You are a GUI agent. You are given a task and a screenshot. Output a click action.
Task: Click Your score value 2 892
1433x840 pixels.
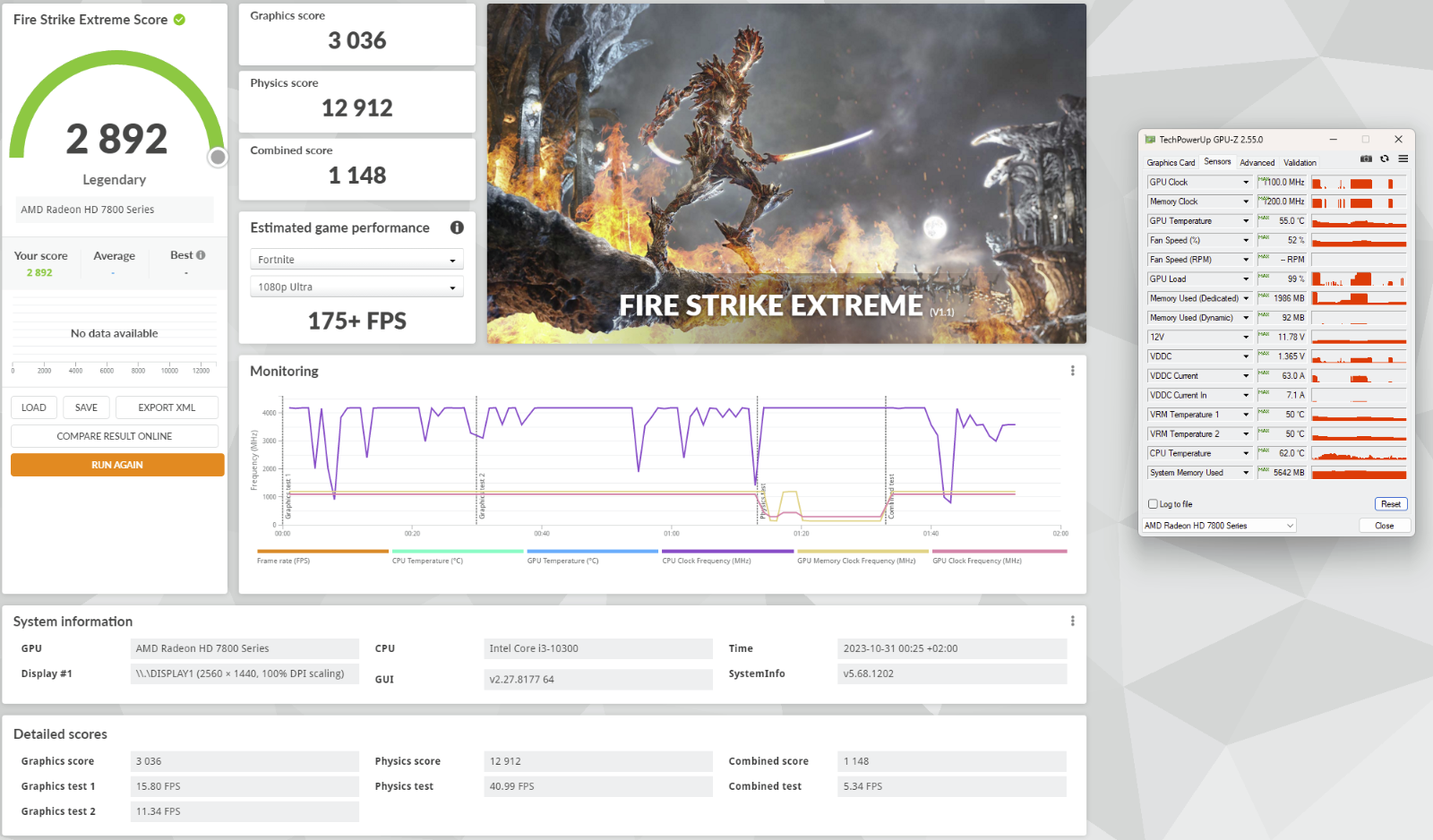tap(39, 272)
